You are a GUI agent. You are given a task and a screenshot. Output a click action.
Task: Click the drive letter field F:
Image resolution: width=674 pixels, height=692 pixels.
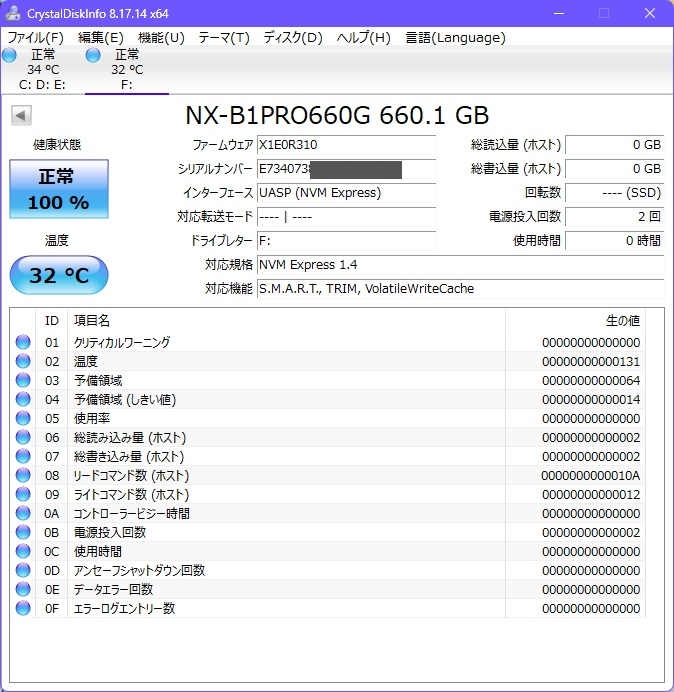click(346, 241)
